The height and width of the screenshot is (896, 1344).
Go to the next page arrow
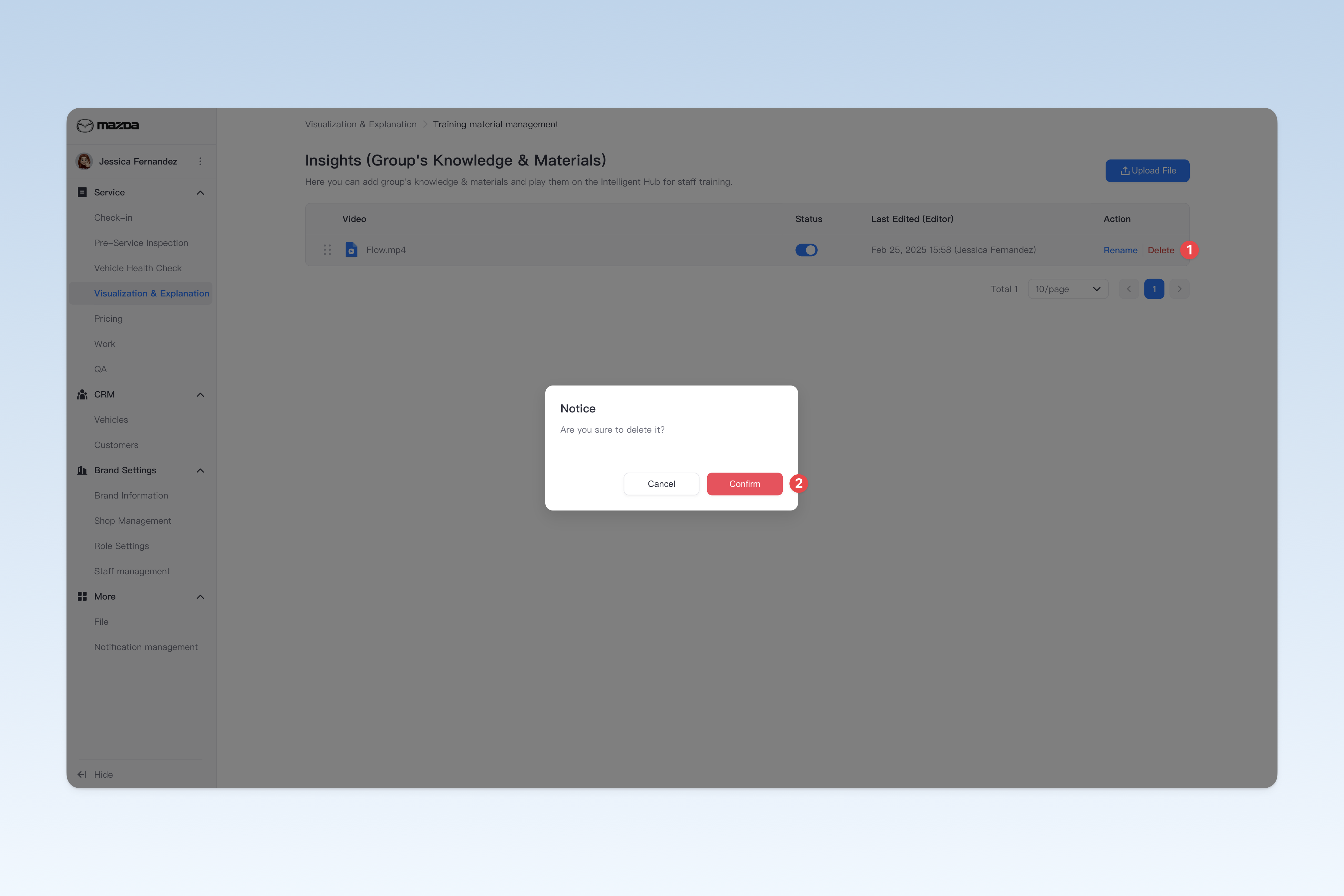pyautogui.click(x=1179, y=289)
